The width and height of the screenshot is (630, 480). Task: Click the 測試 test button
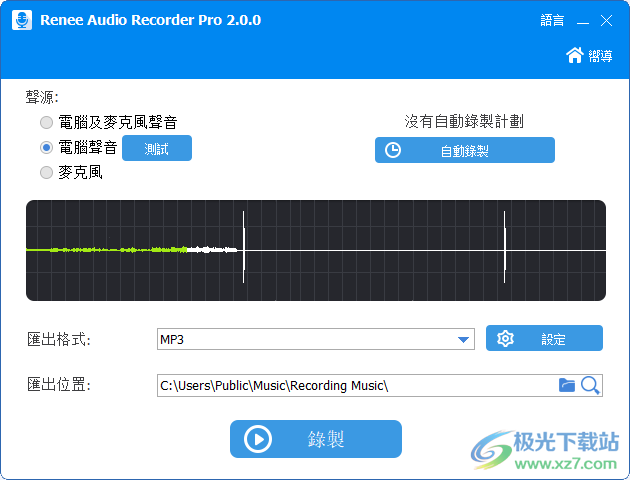pyautogui.click(x=157, y=148)
